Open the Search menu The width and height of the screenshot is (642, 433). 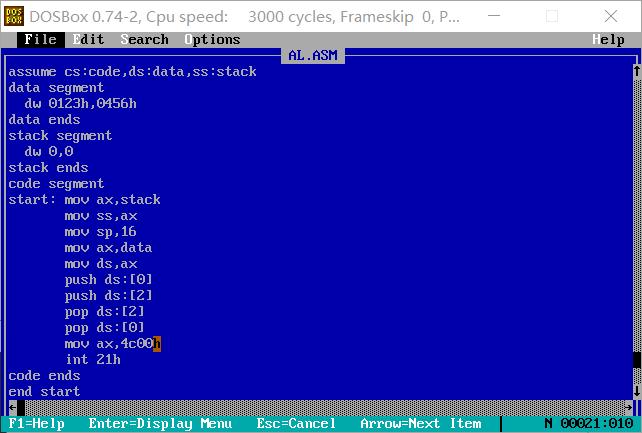[145, 39]
